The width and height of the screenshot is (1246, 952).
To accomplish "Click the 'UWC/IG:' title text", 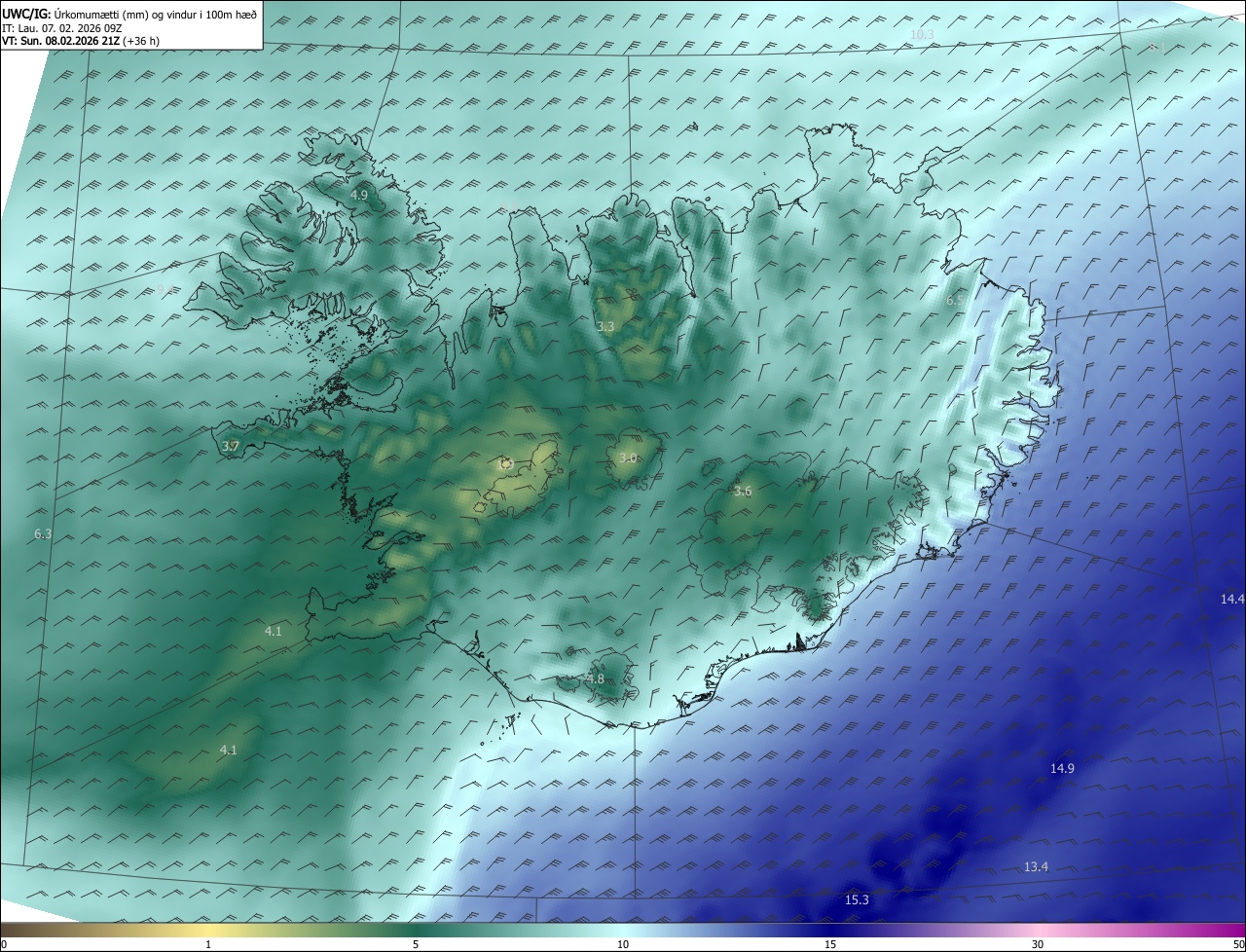I will (26, 14).
